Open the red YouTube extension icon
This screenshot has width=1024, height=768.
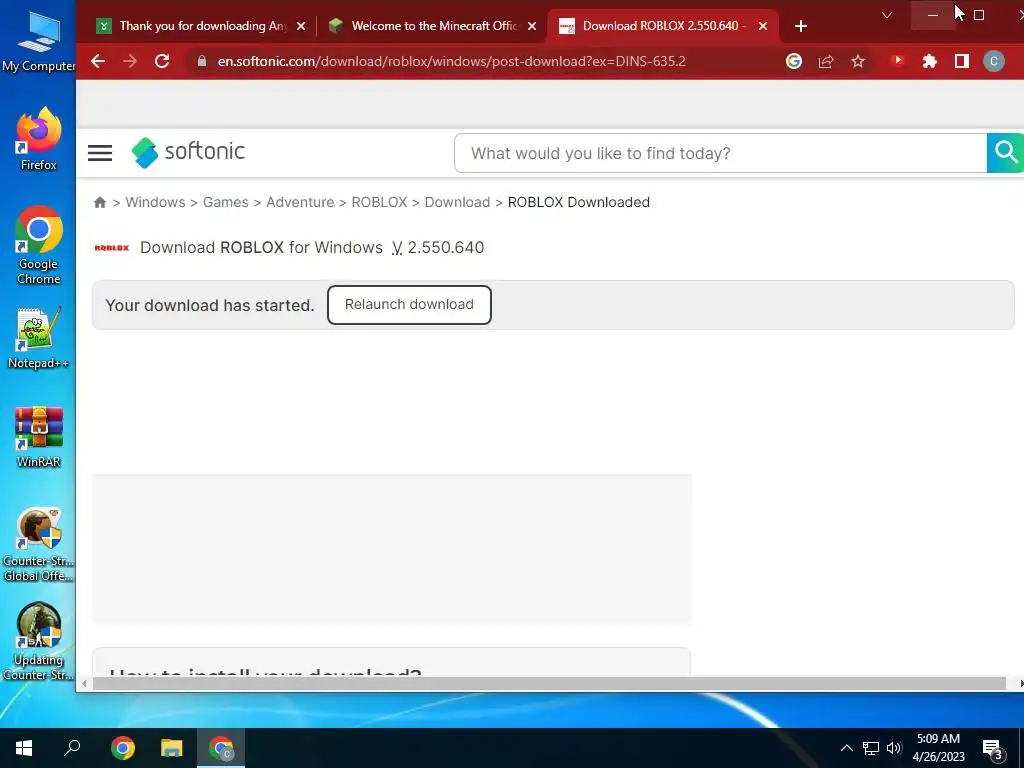tap(897, 61)
